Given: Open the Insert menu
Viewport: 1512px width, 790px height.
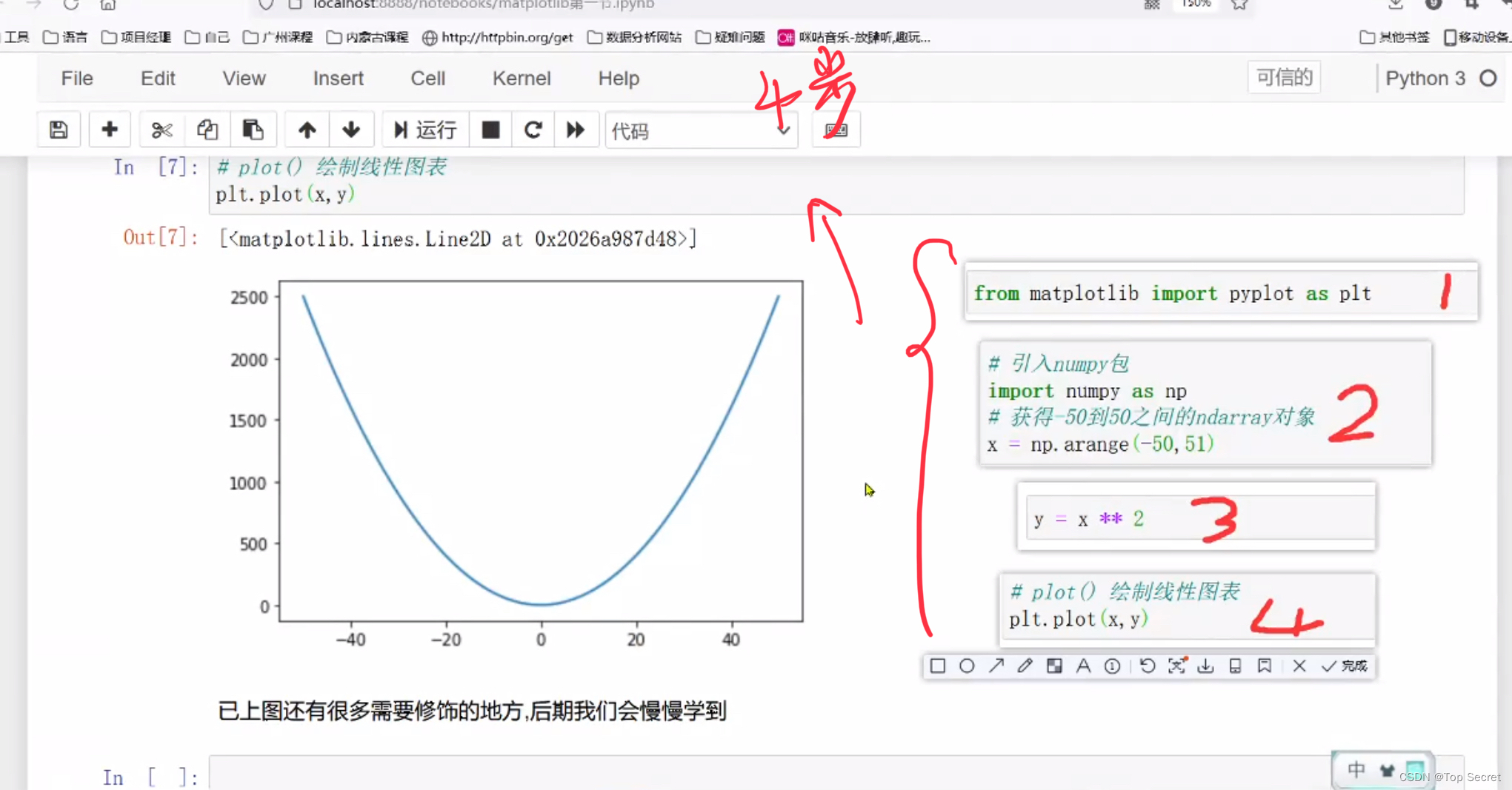Looking at the screenshot, I should 338,78.
